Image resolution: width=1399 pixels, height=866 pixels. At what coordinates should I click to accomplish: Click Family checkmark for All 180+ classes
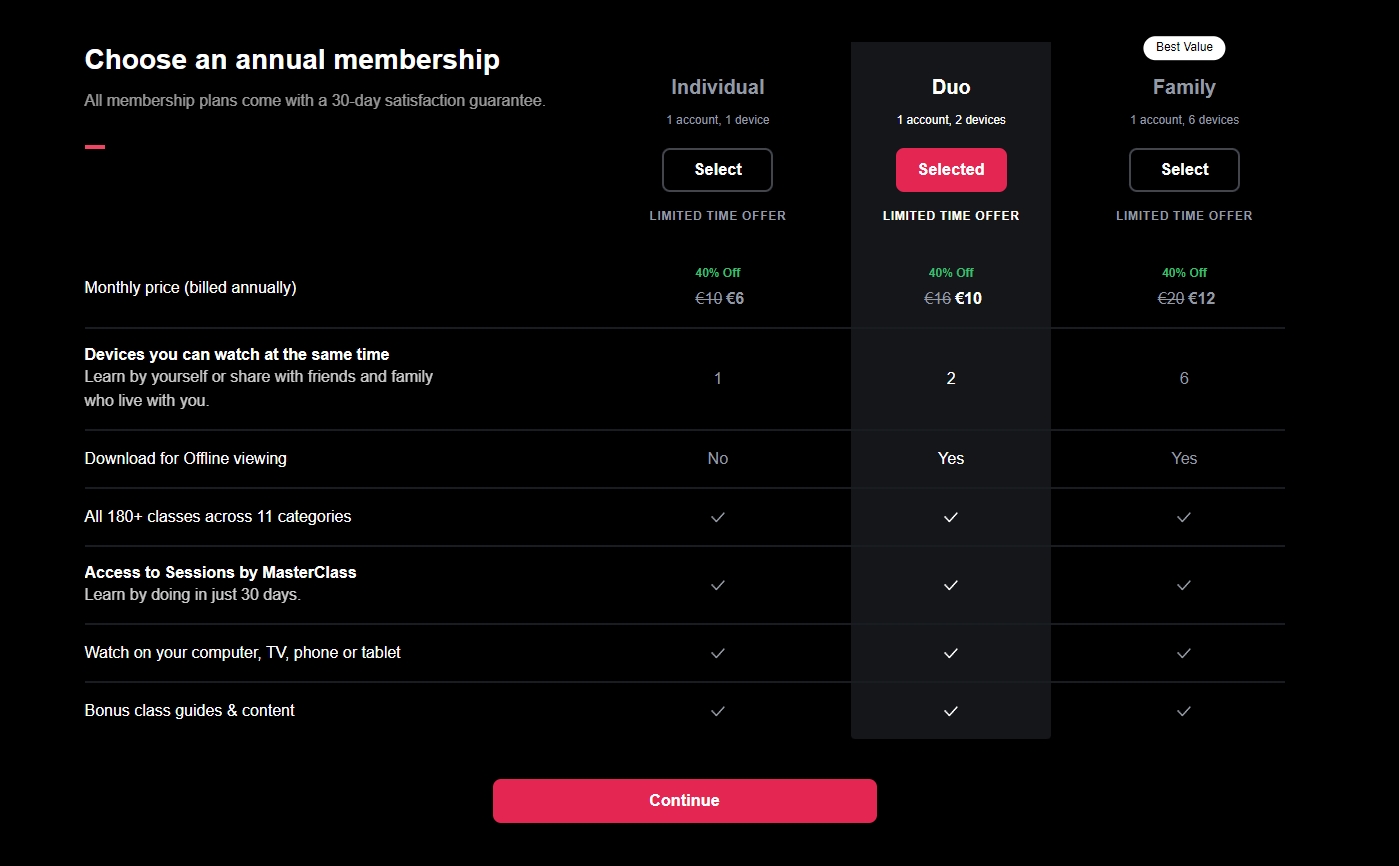click(x=1184, y=517)
